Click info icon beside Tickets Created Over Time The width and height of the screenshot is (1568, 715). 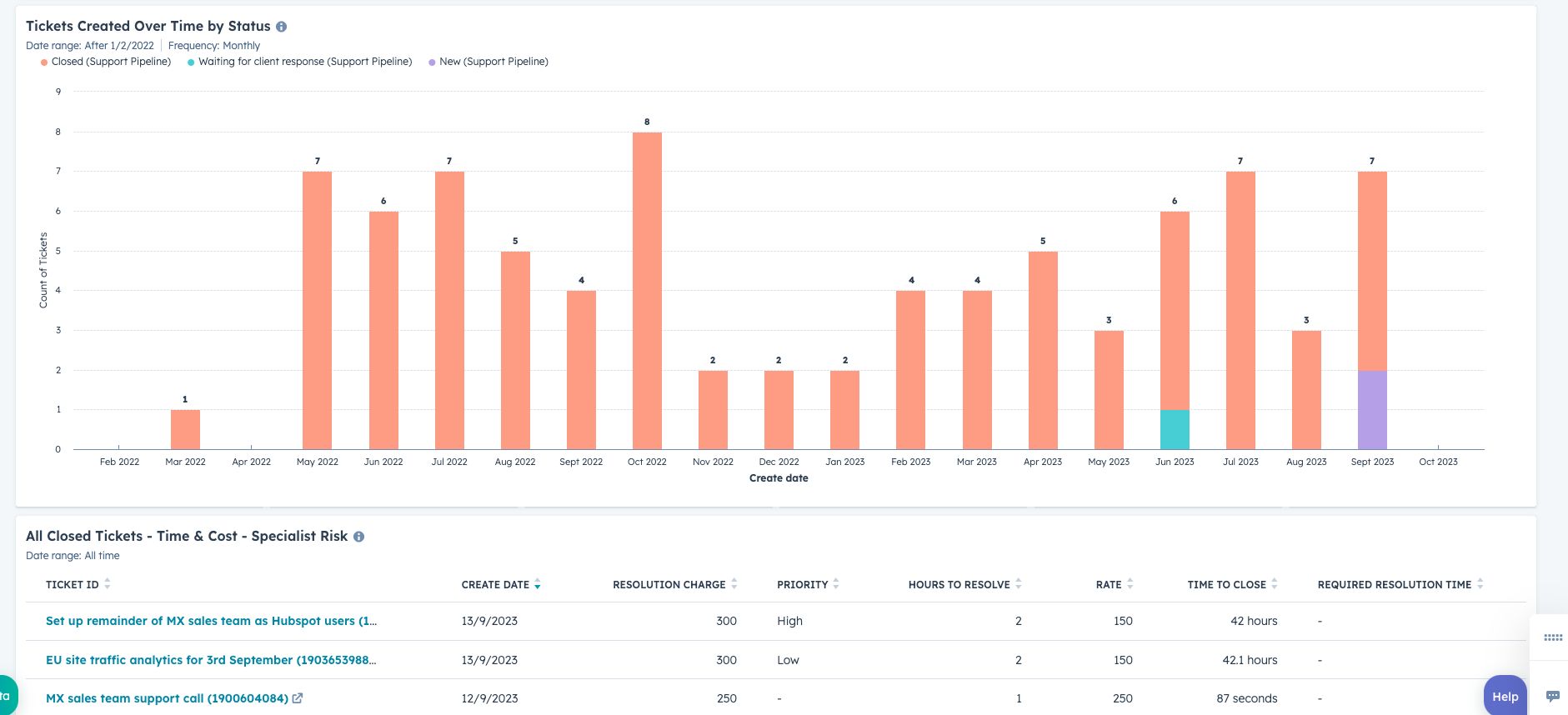(x=282, y=27)
